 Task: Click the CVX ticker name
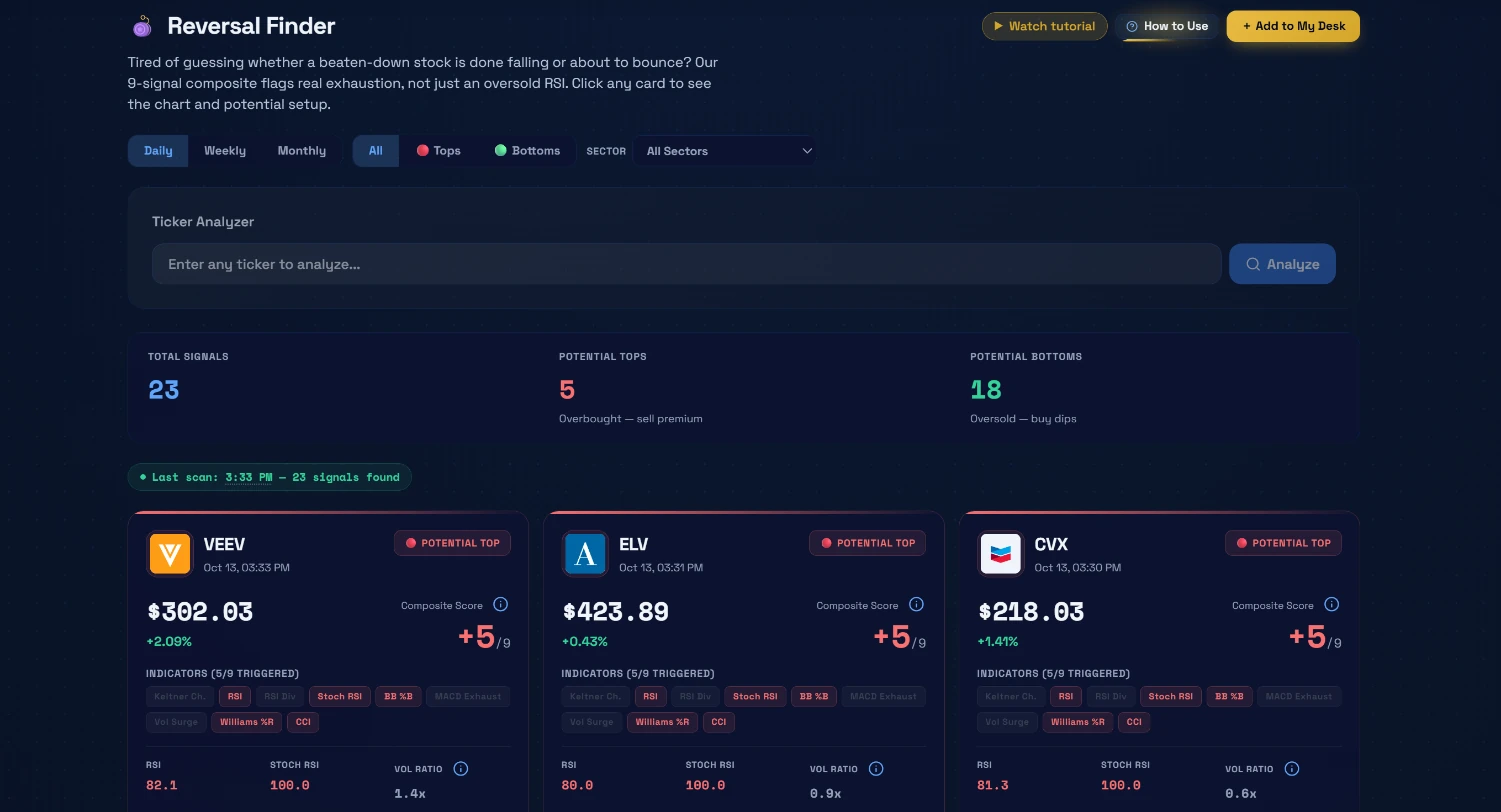point(1051,545)
